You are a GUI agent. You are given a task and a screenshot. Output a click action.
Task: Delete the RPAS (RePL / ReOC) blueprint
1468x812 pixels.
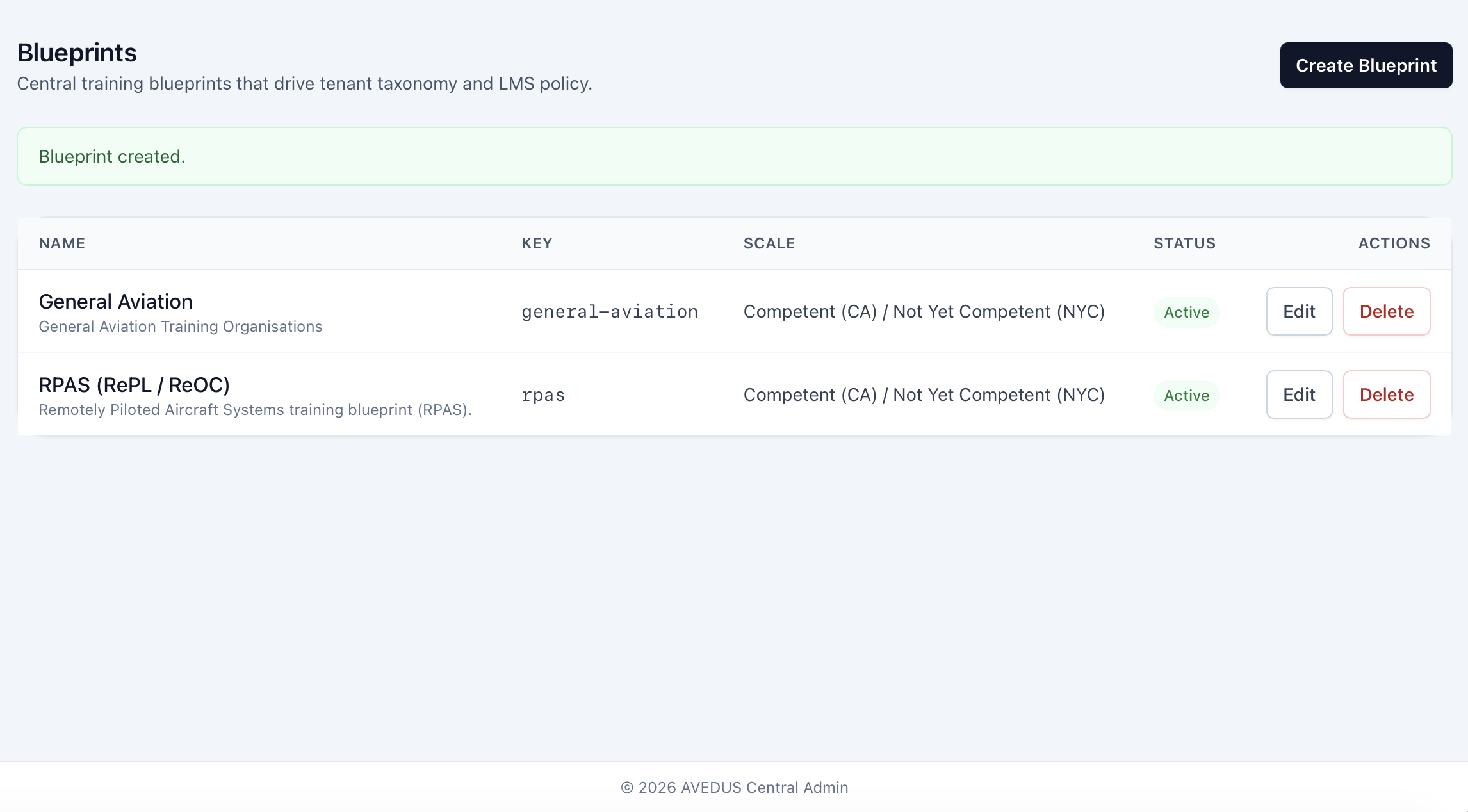click(x=1386, y=394)
